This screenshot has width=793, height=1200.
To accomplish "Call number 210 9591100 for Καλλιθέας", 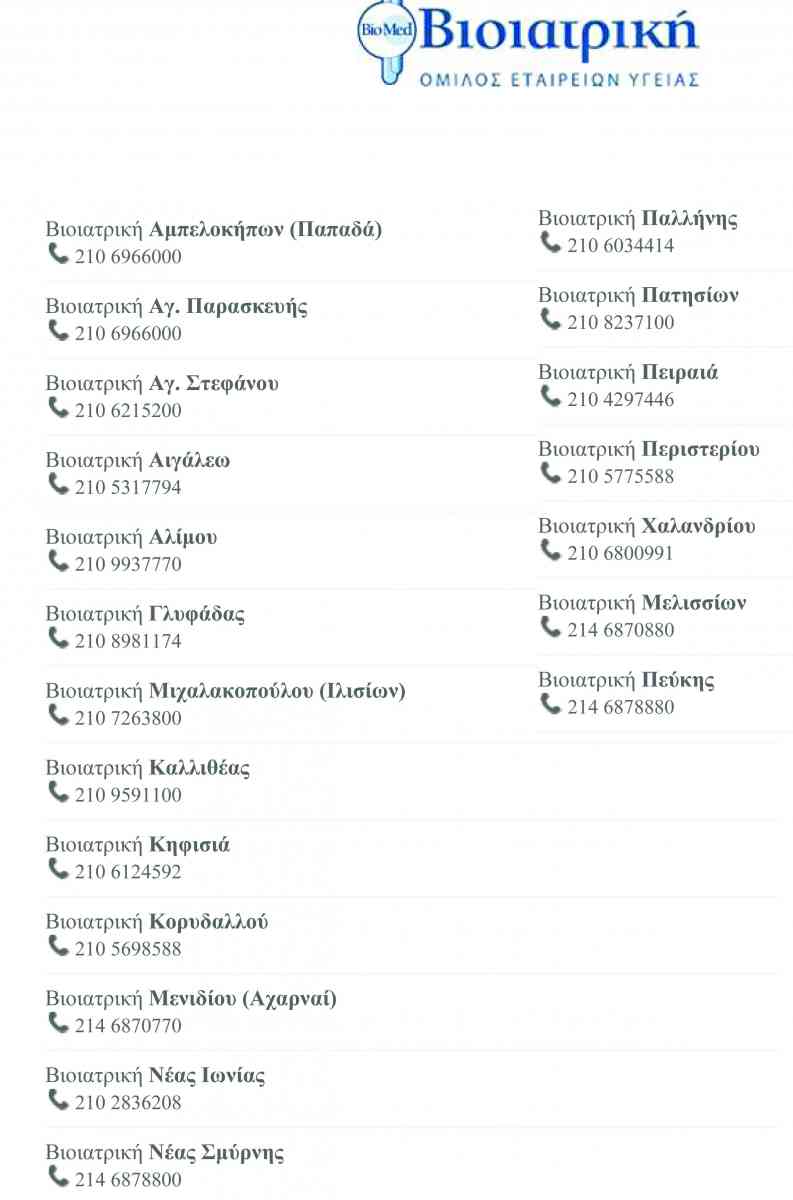I will coord(128,796).
